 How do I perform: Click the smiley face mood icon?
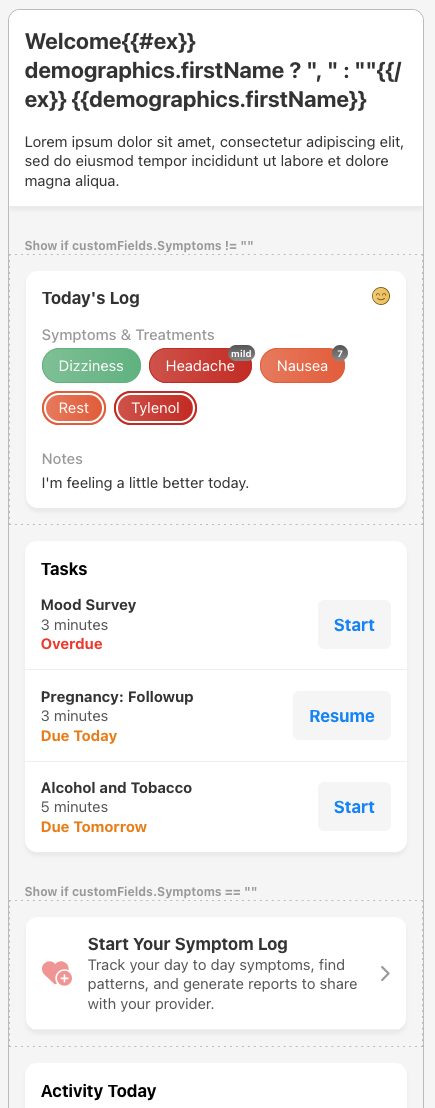pyautogui.click(x=381, y=296)
